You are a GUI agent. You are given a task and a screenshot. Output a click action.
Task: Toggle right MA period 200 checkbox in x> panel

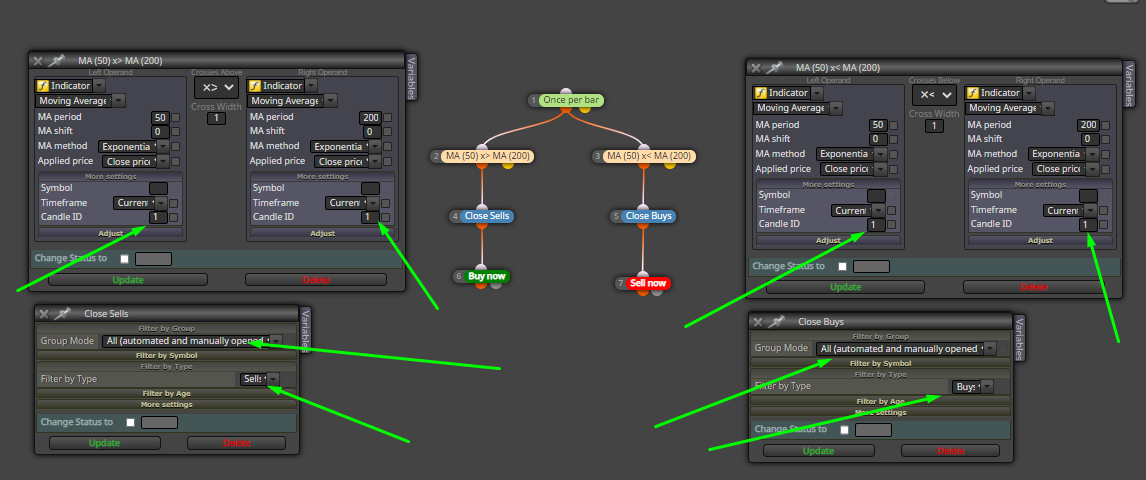click(387, 117)
